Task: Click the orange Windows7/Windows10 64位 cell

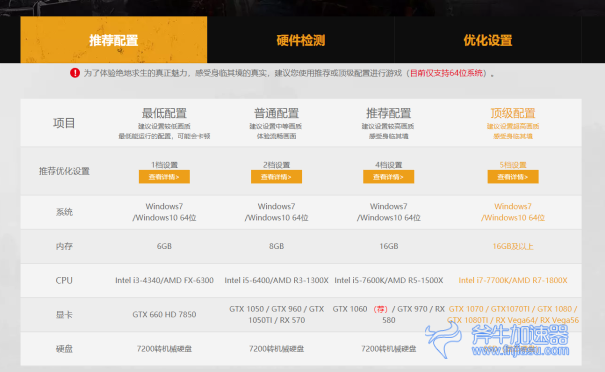Action: (x=513, y=212)
